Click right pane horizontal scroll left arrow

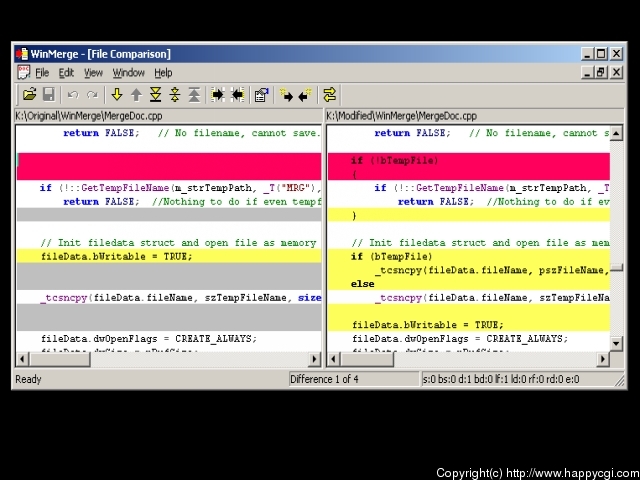pyautogui.click(x=334, y=359)
